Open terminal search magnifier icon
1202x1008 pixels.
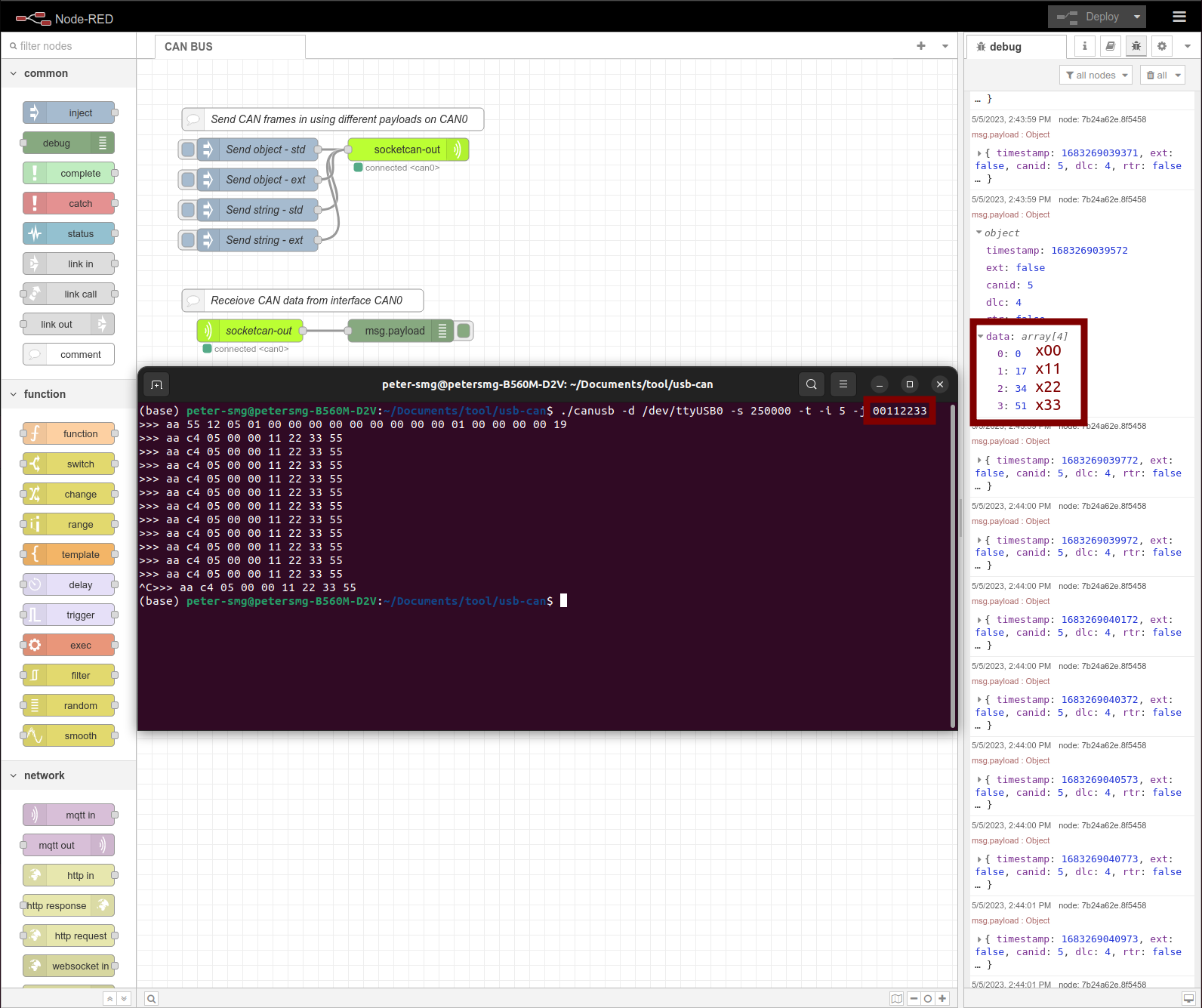click(812, 384)
